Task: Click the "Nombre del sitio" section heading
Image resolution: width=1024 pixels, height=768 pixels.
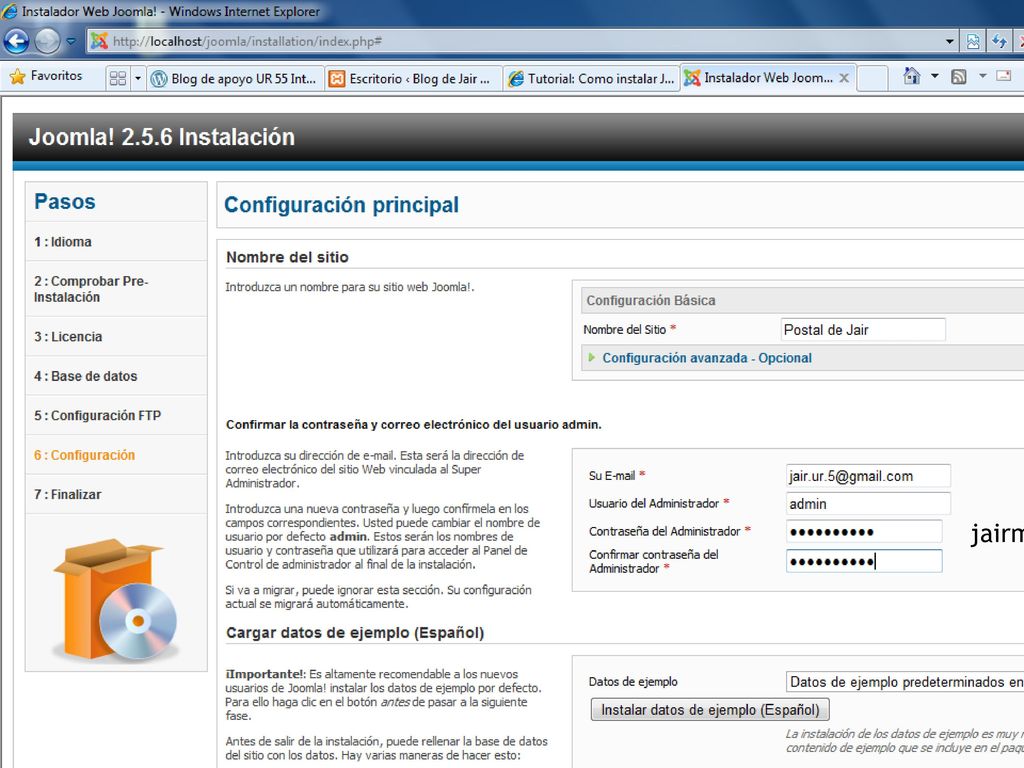Action: (287, 257)
